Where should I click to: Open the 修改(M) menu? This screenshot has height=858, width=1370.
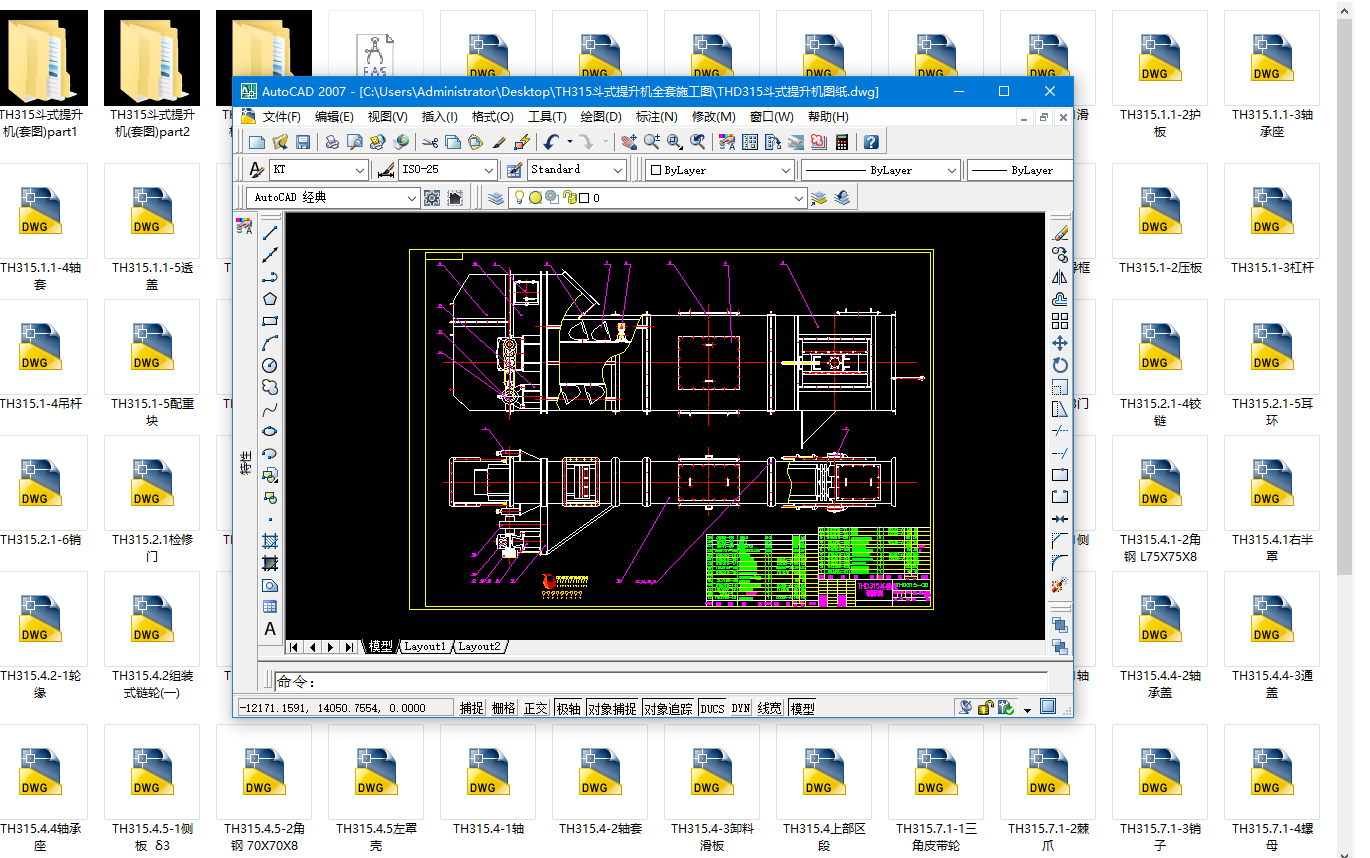[714, 117]
